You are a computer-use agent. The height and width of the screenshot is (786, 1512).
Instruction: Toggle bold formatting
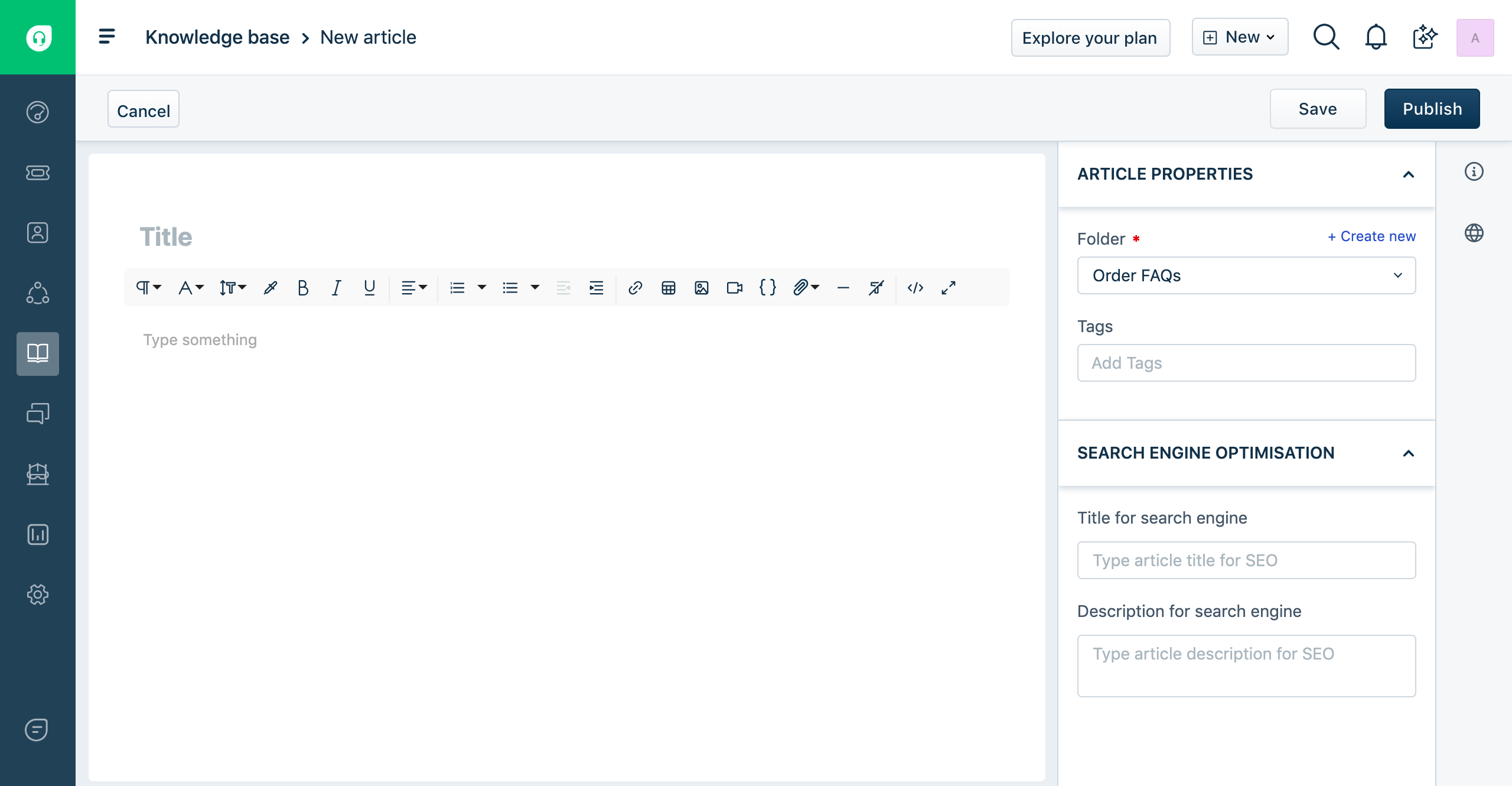[x=303, y=288]
